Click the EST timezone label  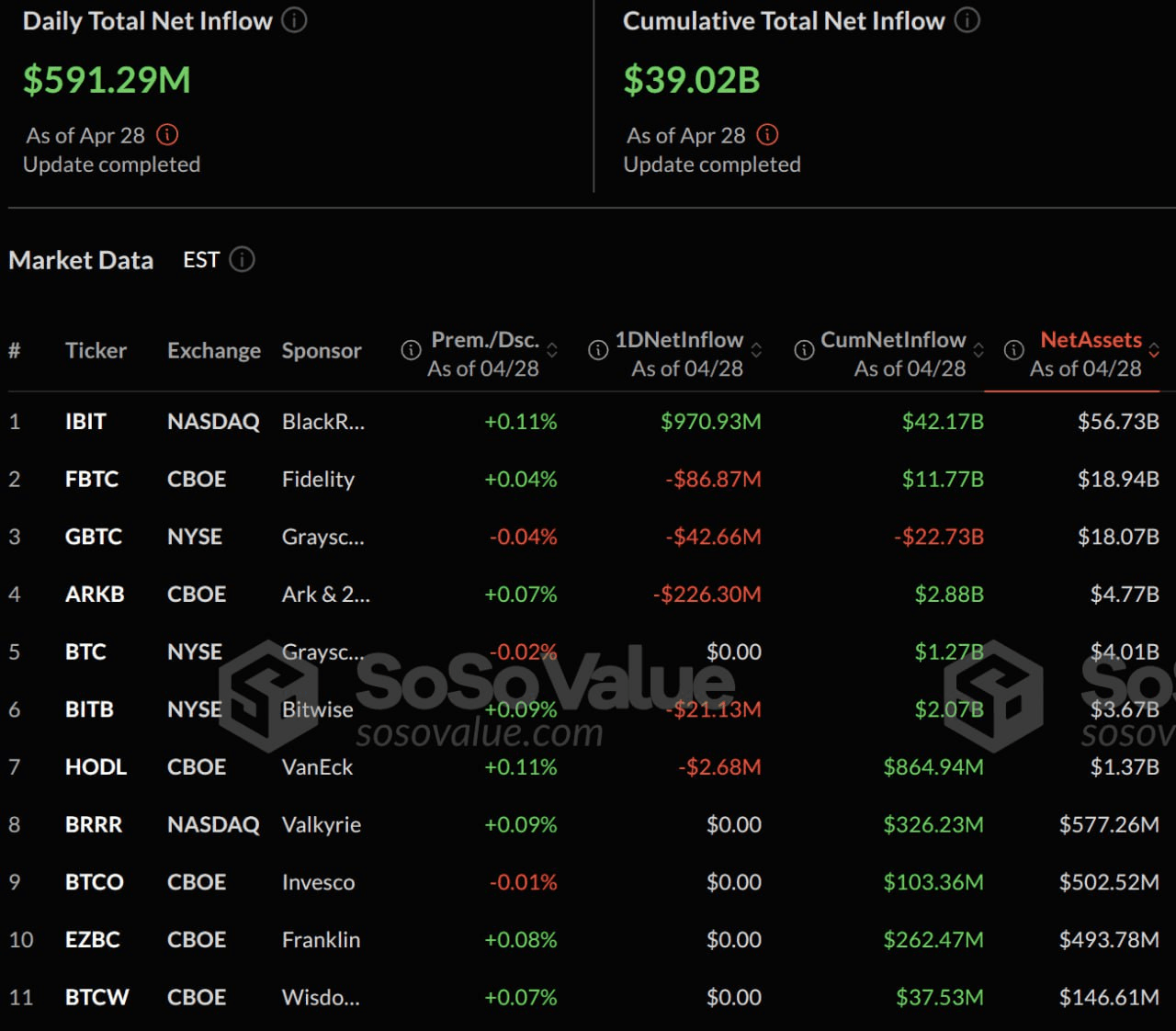tap(201, 260)
